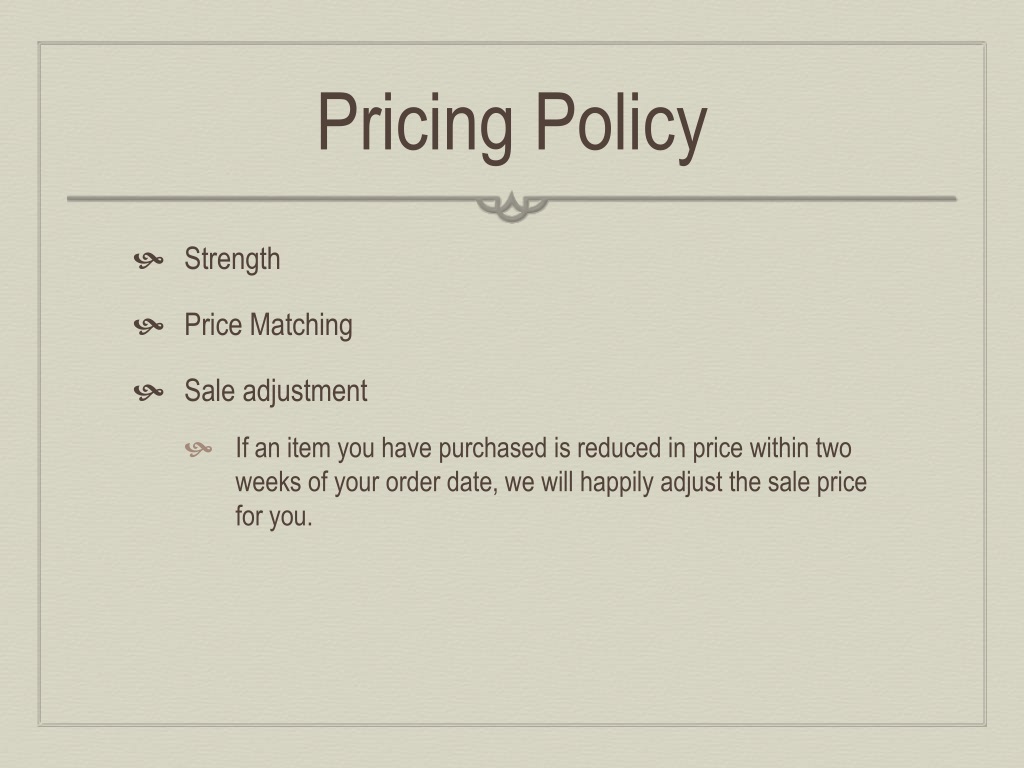Click the phrase 'happily adjust the sale price'
The height and width of the screenshot is (768, 1024).
(x=723, y=483)
